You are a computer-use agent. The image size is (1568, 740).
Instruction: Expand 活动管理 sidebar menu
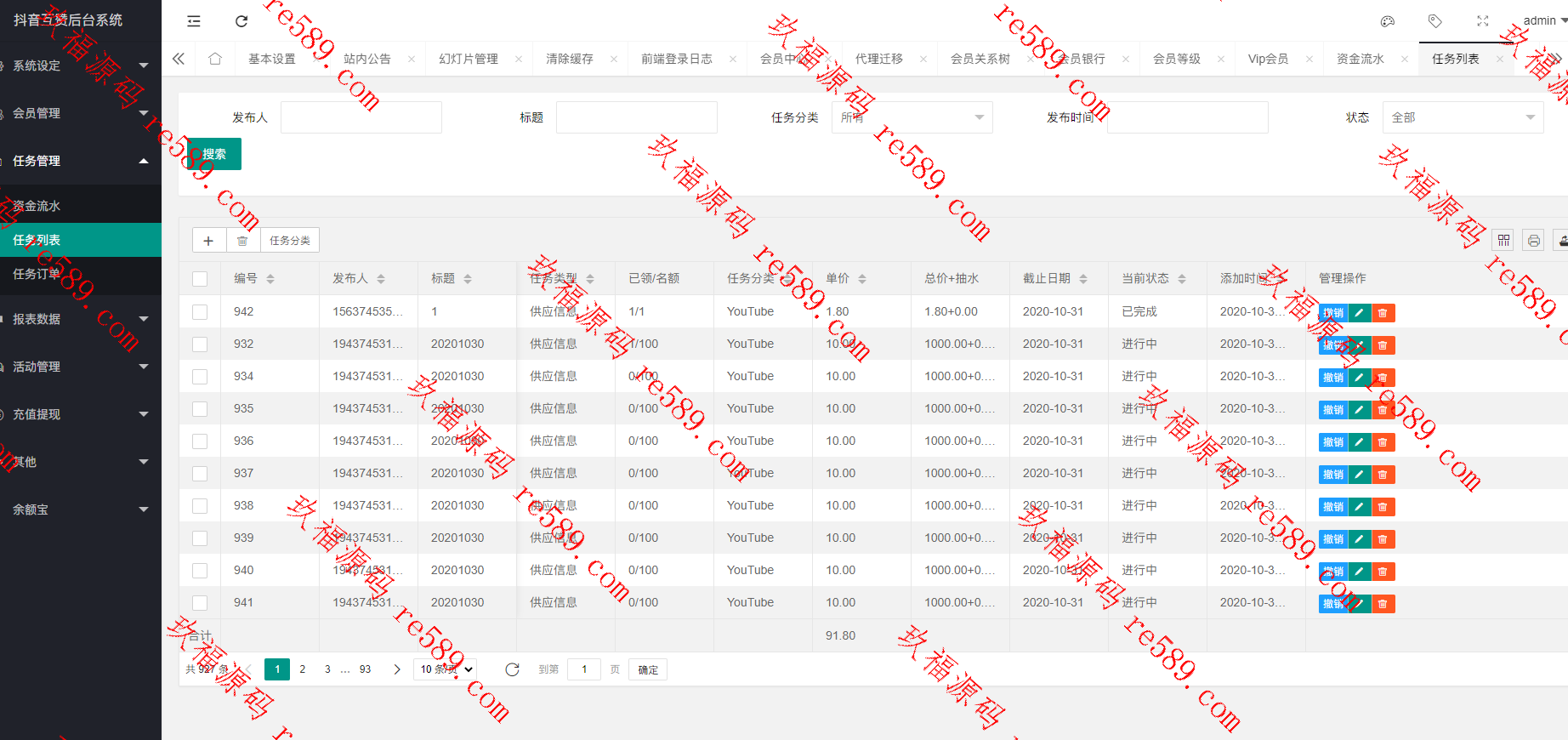click(81, 367)
